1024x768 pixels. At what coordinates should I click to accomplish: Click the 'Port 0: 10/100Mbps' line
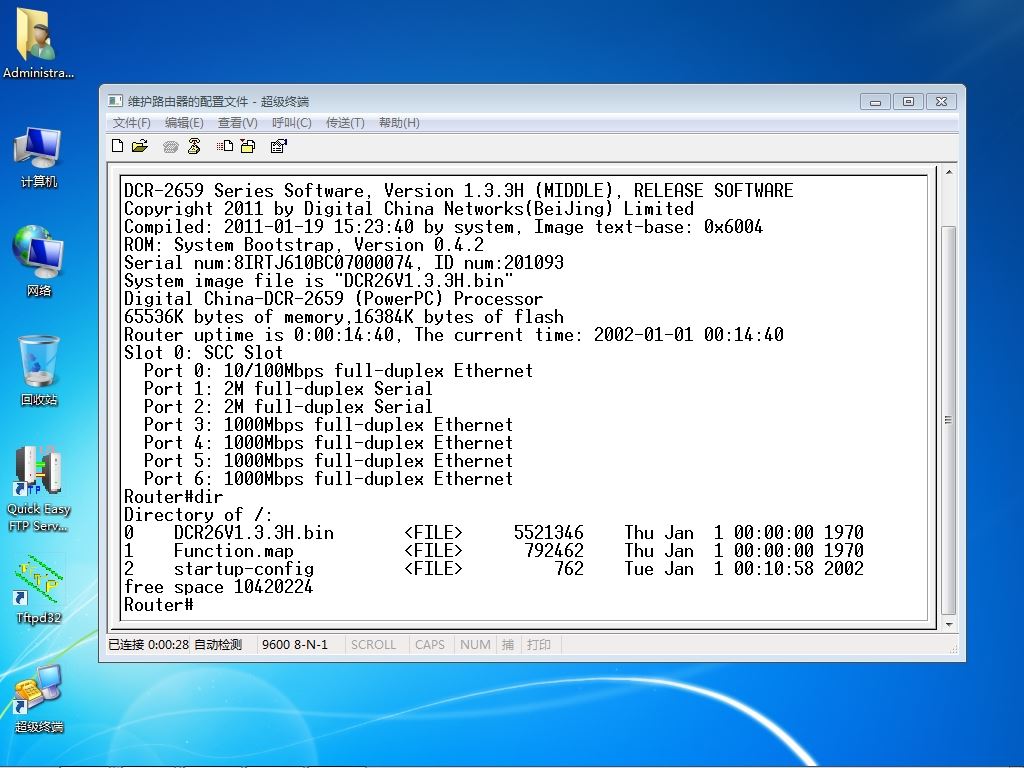tap(338, 371)
